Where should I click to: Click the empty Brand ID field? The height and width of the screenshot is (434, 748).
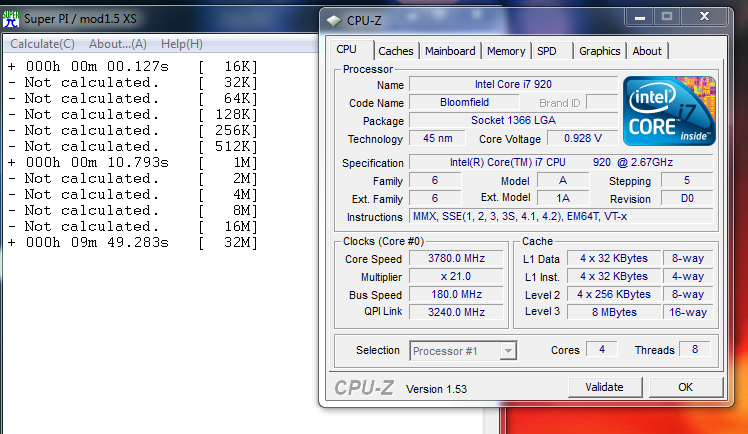(x=602, y=103)
